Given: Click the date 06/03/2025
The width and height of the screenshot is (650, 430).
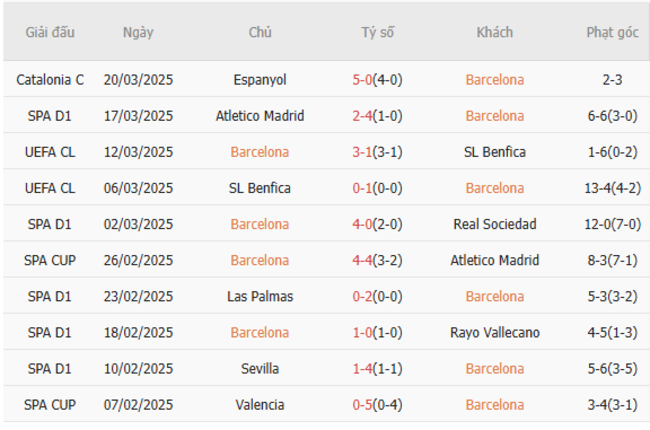Looking at the screenshot, I should (138, 188).
